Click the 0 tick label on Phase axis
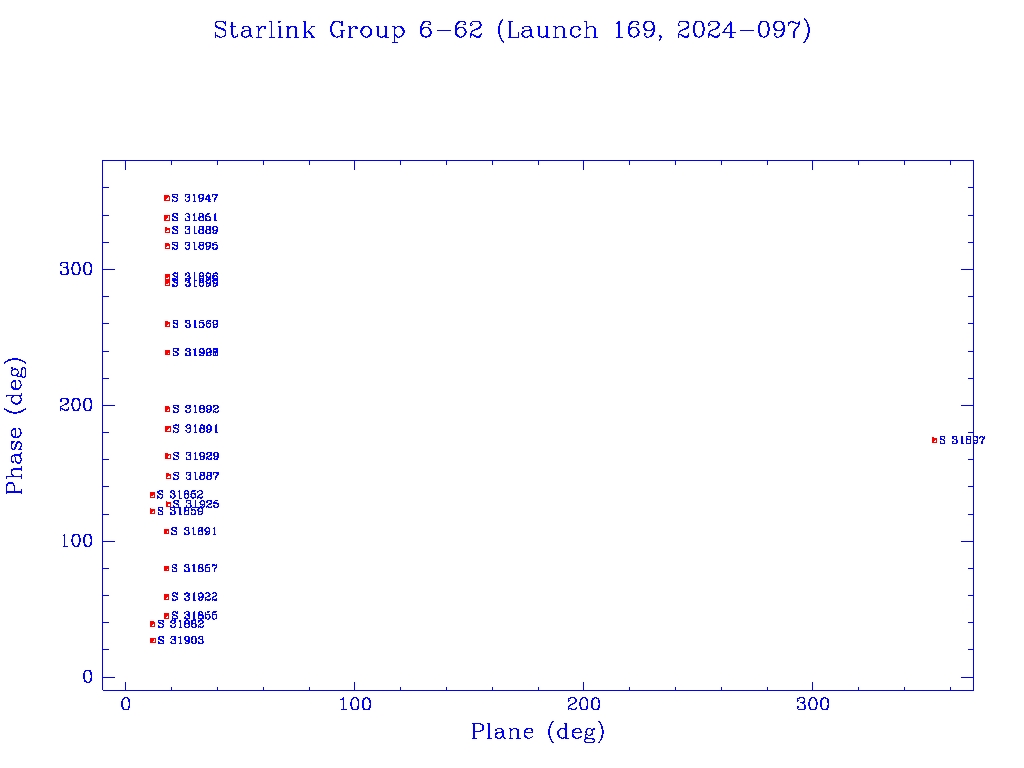The width and height of the screenshot is (1024, 768). [x=88, y=677]
